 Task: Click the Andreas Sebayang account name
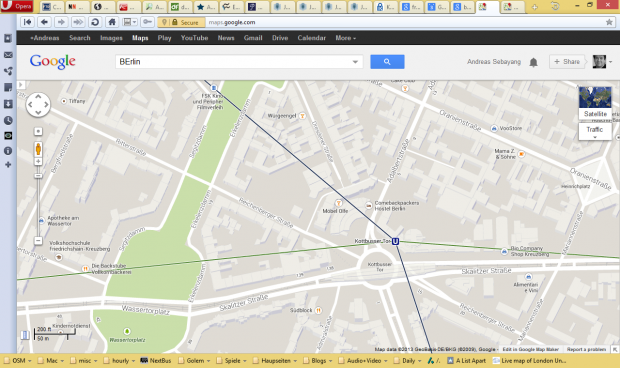(x=494, y=62)
